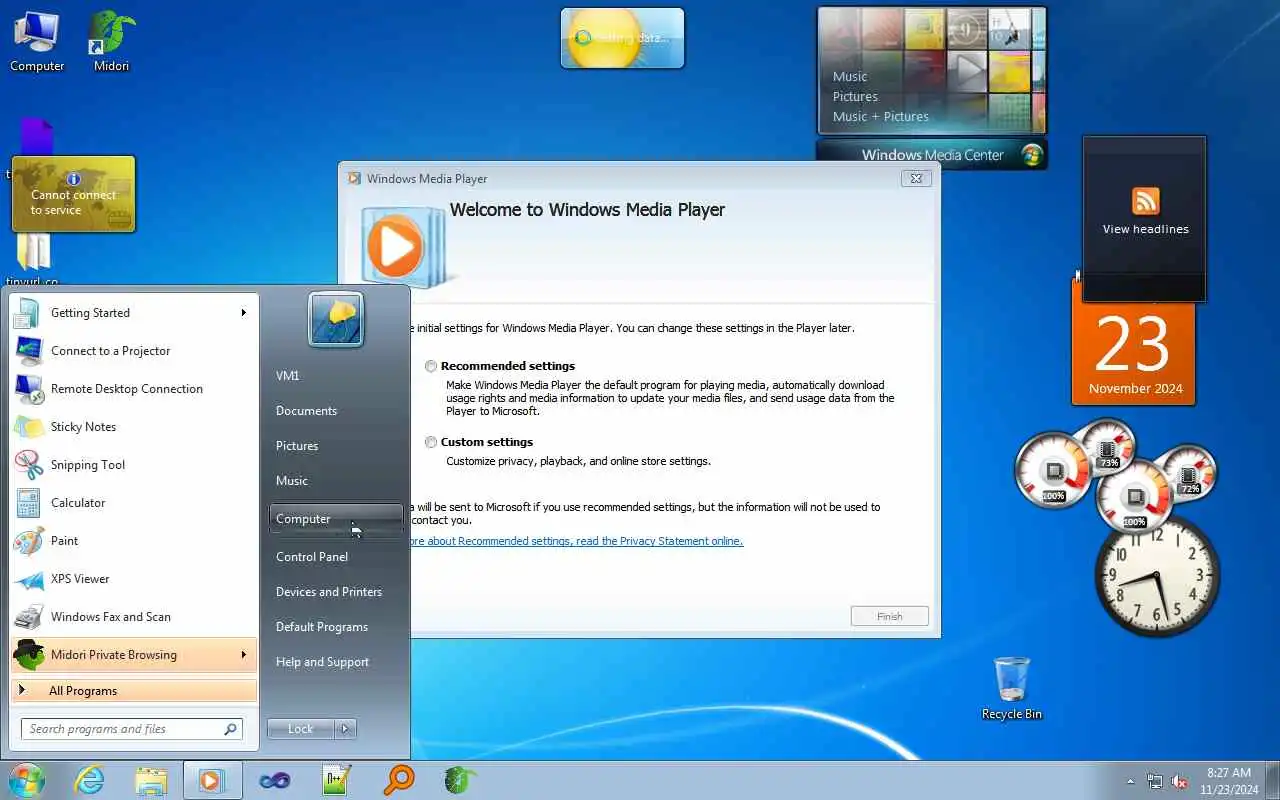Image resolution: width=1280 pixels, height=800 pixels.
Task: Expand the Getting Started submenu arrow
Action: [x=243, y=313]
